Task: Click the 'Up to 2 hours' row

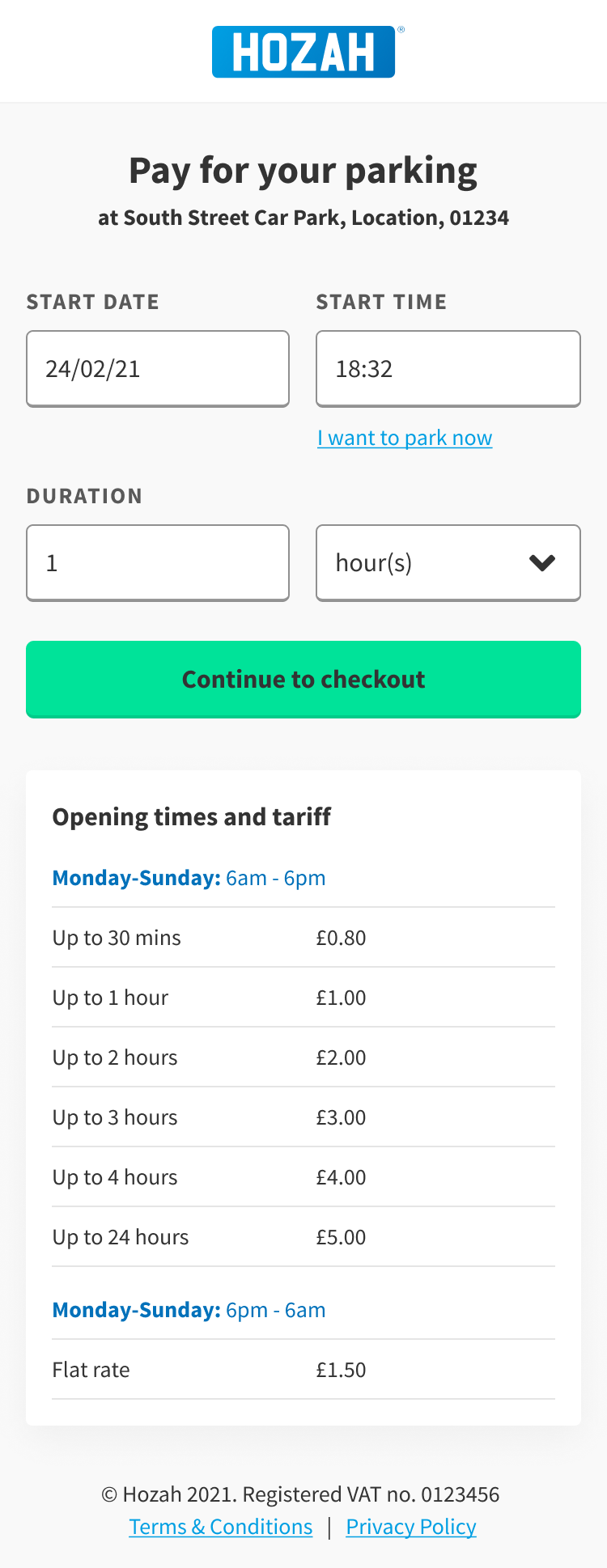Action: (303, 1057)
